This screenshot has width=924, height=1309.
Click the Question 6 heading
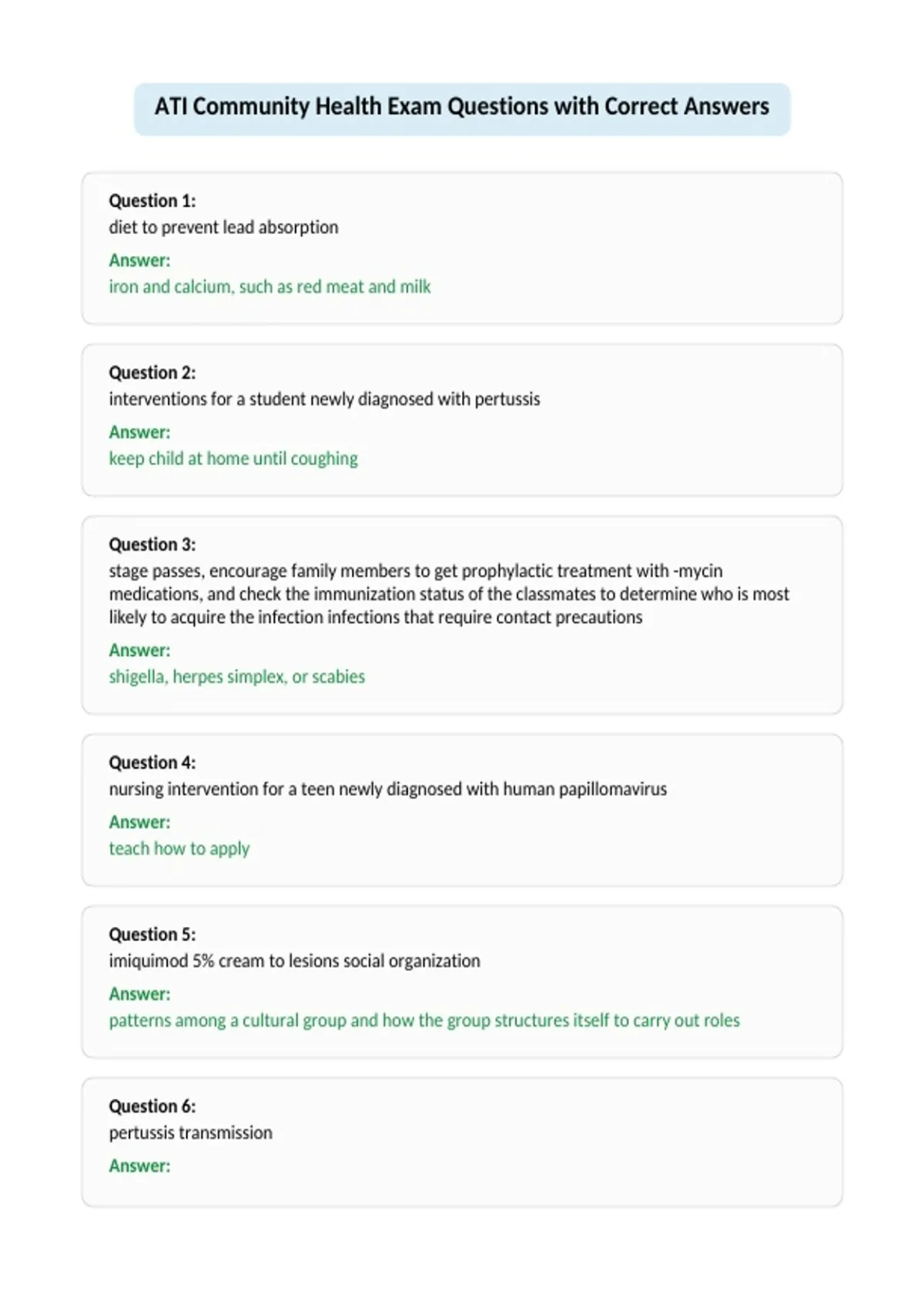coord(152,1106)
